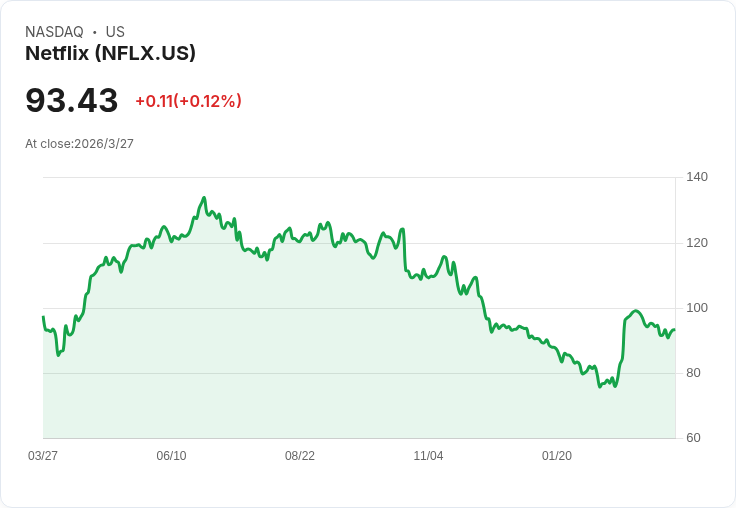Image resolution: width=736 pixels, height=508 pixels.
Task: Click the At close date text
Action: coord(79,144)
